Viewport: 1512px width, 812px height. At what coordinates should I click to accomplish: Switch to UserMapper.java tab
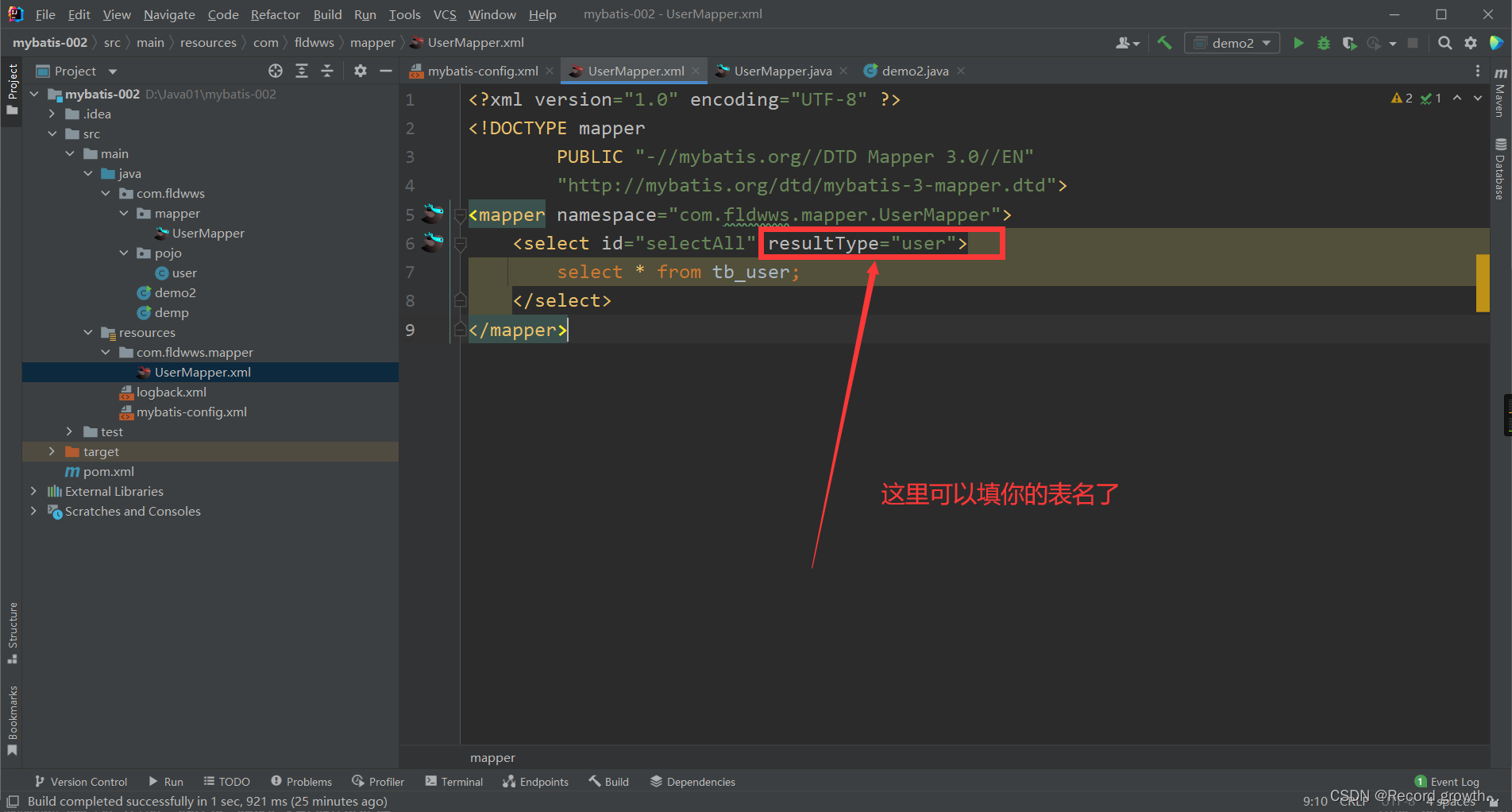coord(782,71)
